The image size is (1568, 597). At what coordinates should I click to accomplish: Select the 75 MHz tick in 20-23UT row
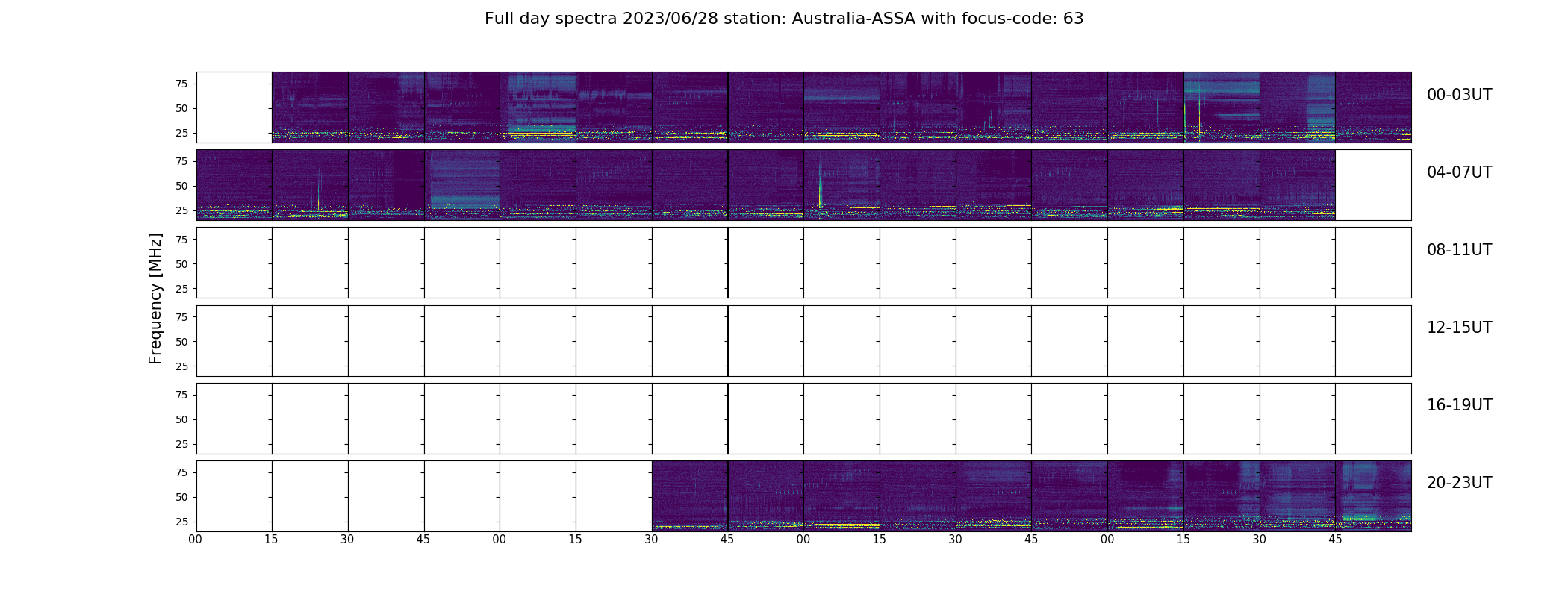tap(181, 472)
